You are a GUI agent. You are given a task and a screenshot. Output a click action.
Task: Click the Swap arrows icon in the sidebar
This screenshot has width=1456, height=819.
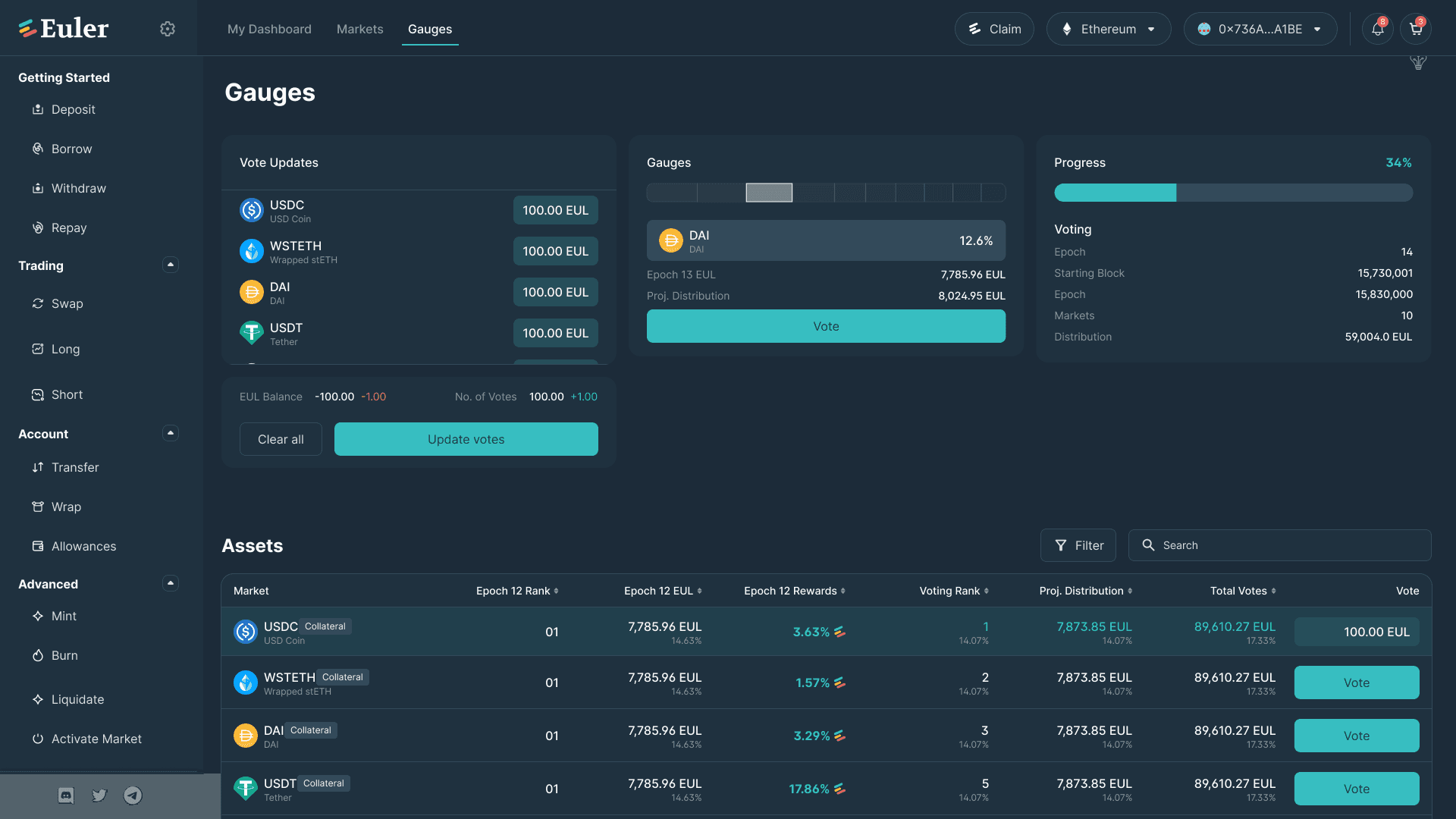tap(38, 303)
